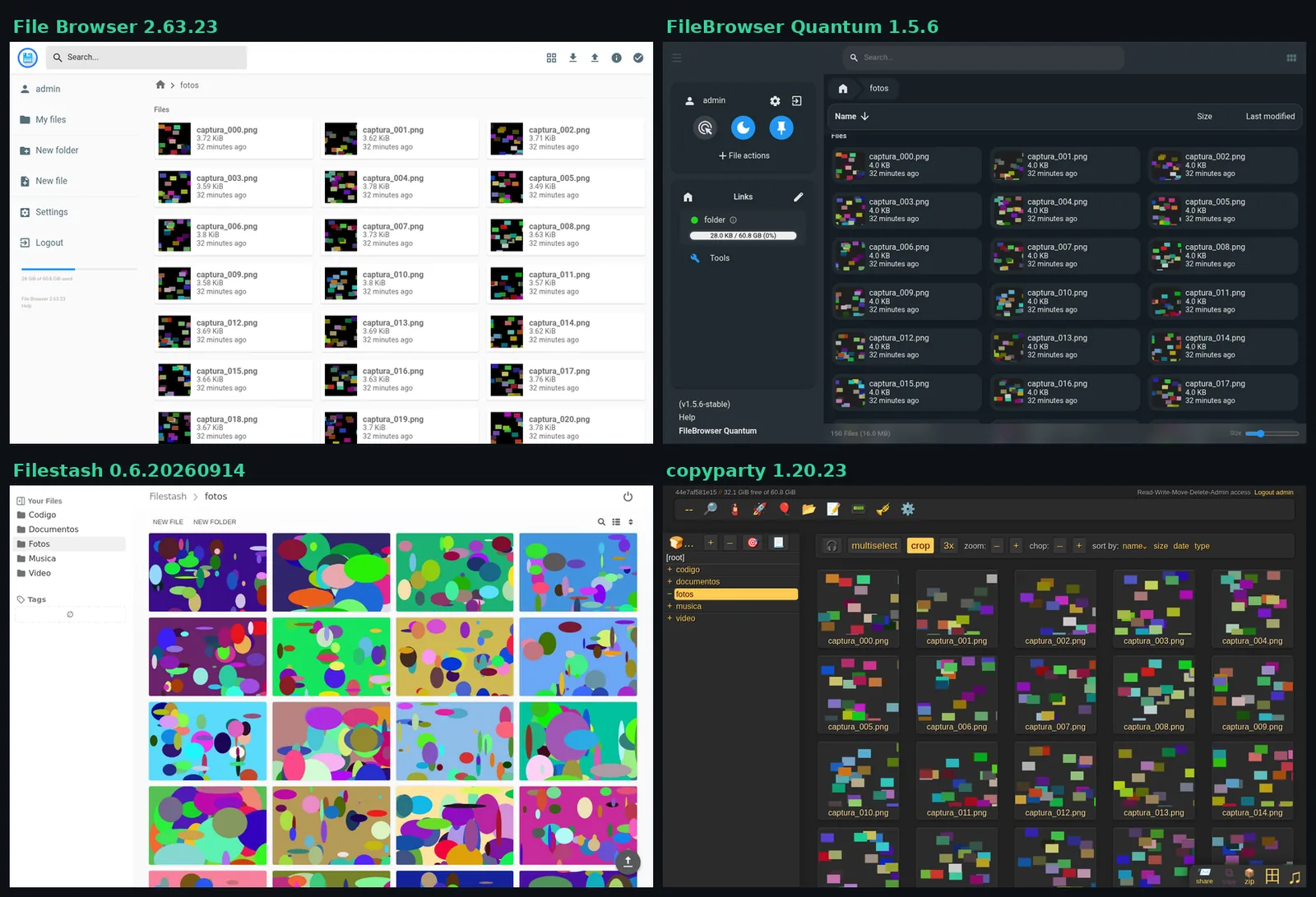1316x897 pixels.
Task: Click the home icon in Quantum Links panel
Action: [x=688, y=197]
